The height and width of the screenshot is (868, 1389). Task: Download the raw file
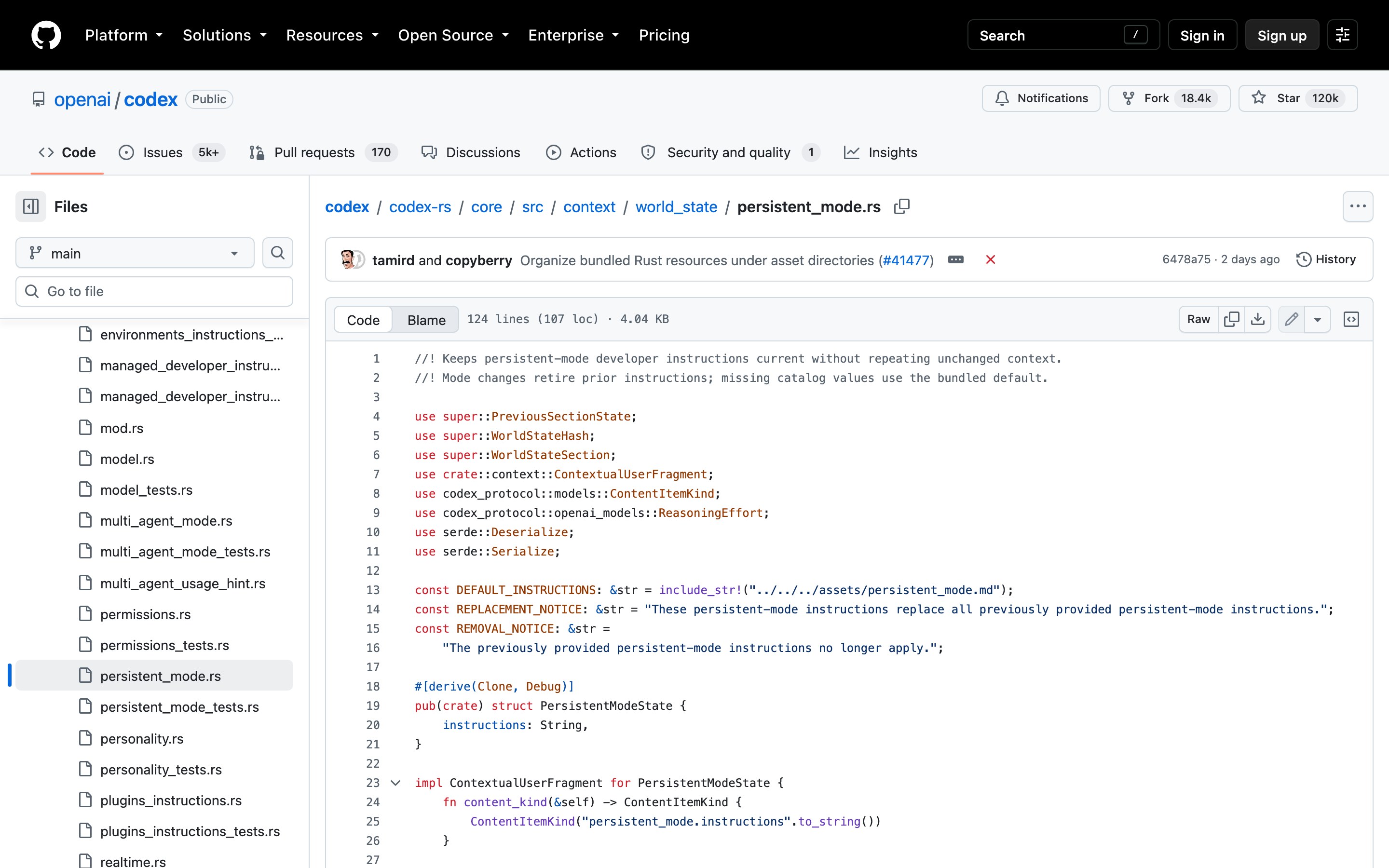point(1257,319)
